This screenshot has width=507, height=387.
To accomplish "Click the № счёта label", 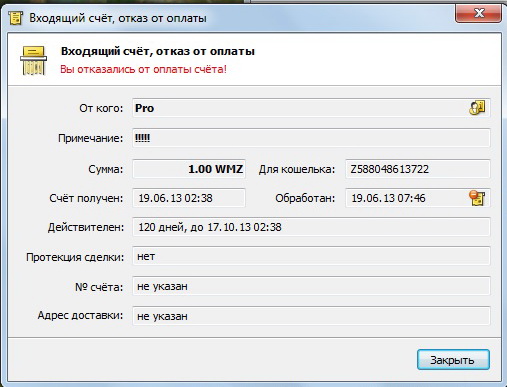I will click(99, 287).
